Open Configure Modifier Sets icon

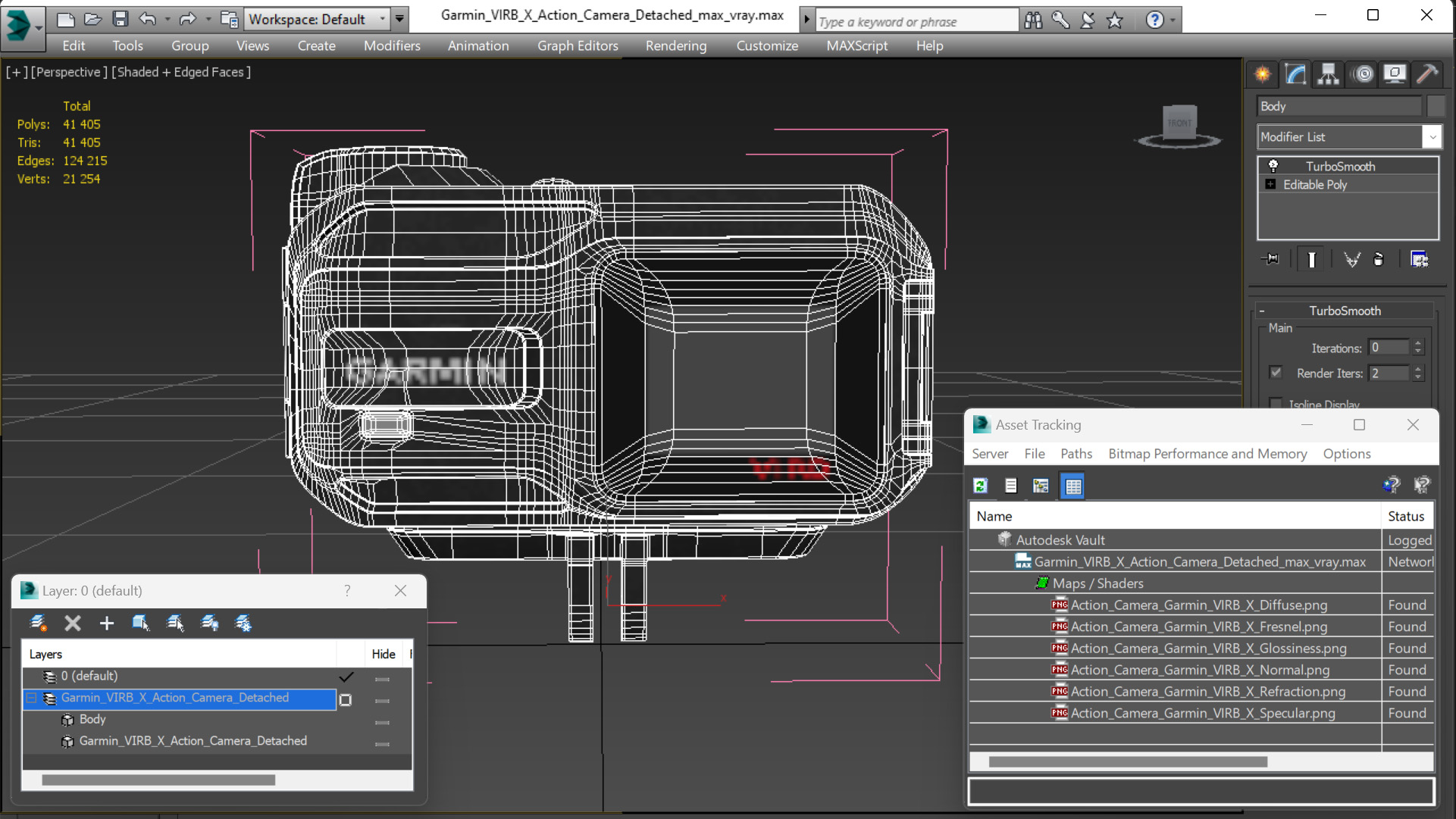click(1419, 259)
